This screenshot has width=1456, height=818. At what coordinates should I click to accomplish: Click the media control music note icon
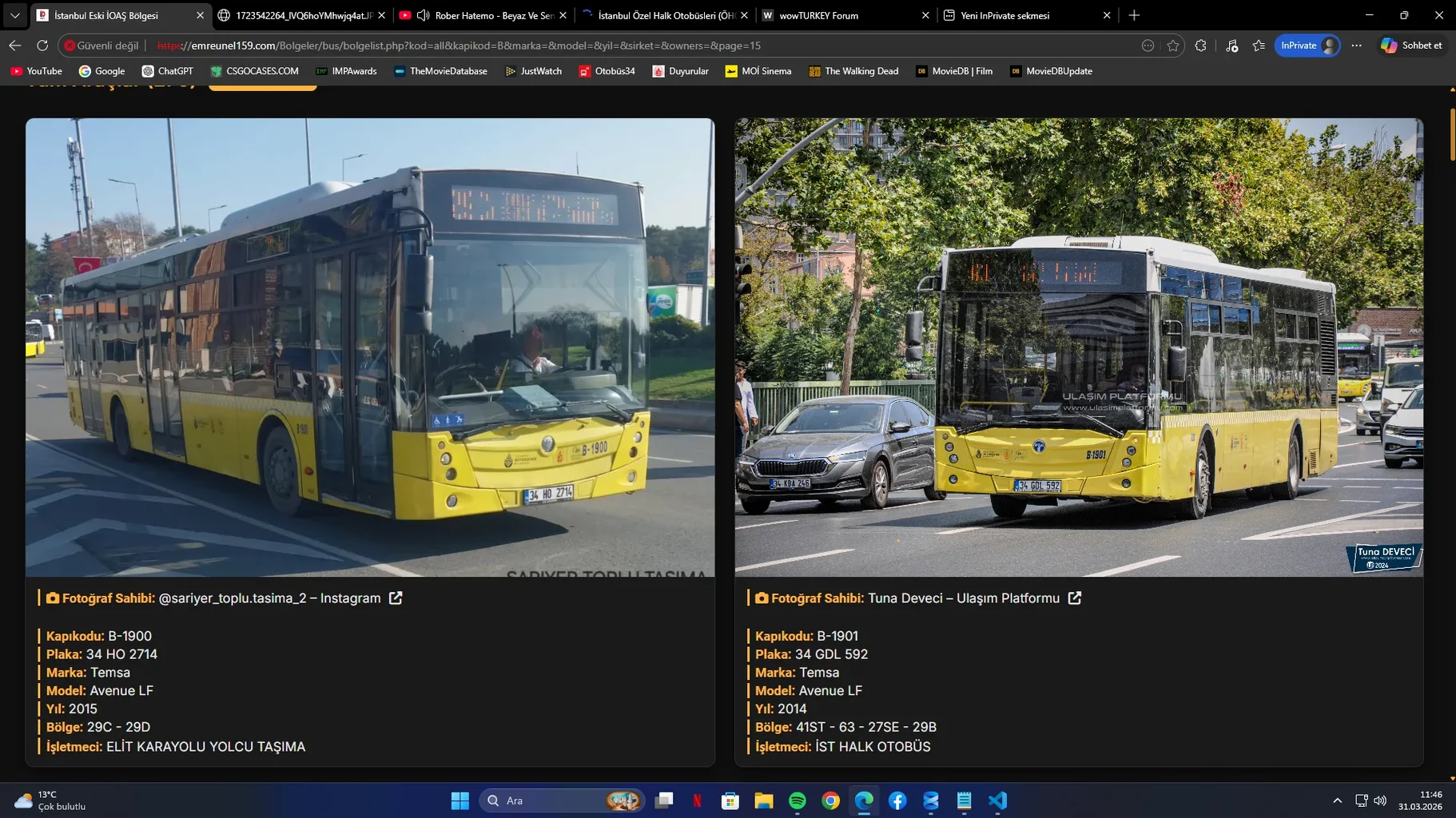(1231, 46)
